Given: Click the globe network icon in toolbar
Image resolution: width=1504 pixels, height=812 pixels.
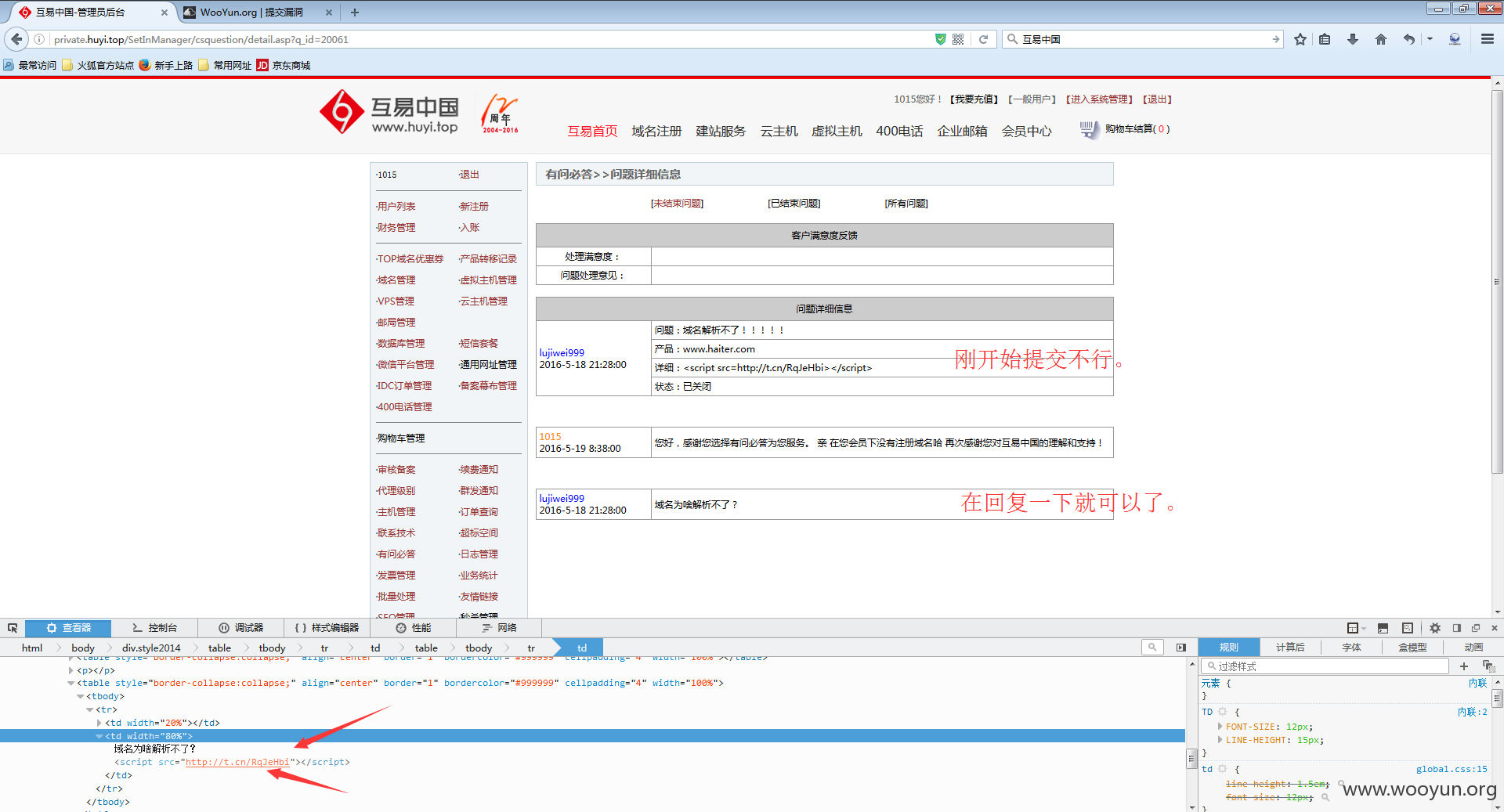Looking at the screenshot, I should [1455, 39].
